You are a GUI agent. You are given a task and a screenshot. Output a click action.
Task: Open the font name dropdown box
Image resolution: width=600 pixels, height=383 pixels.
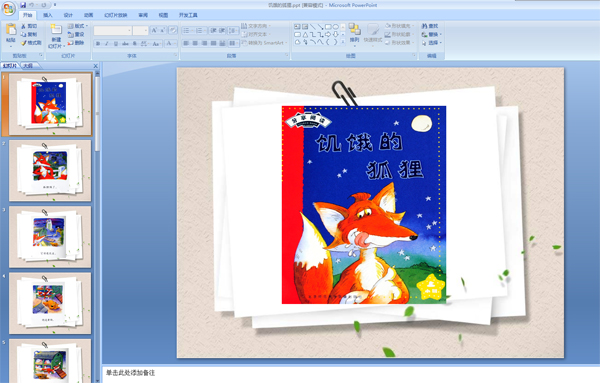point(113,31)
